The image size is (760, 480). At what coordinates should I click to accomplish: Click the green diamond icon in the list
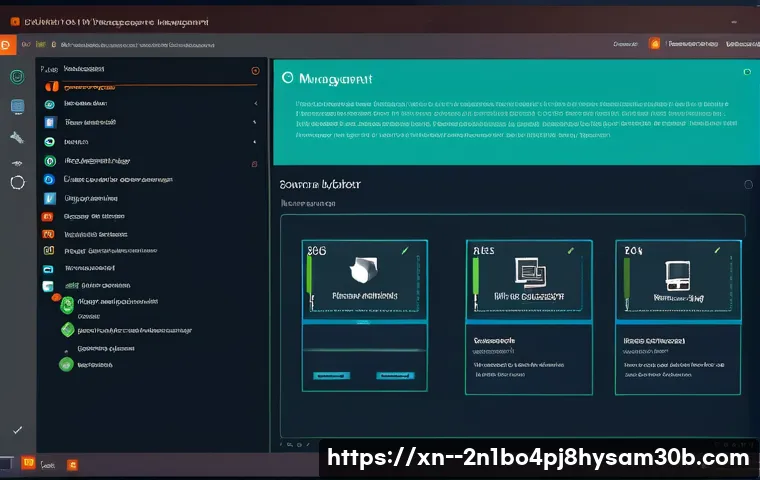pos(67,329)
